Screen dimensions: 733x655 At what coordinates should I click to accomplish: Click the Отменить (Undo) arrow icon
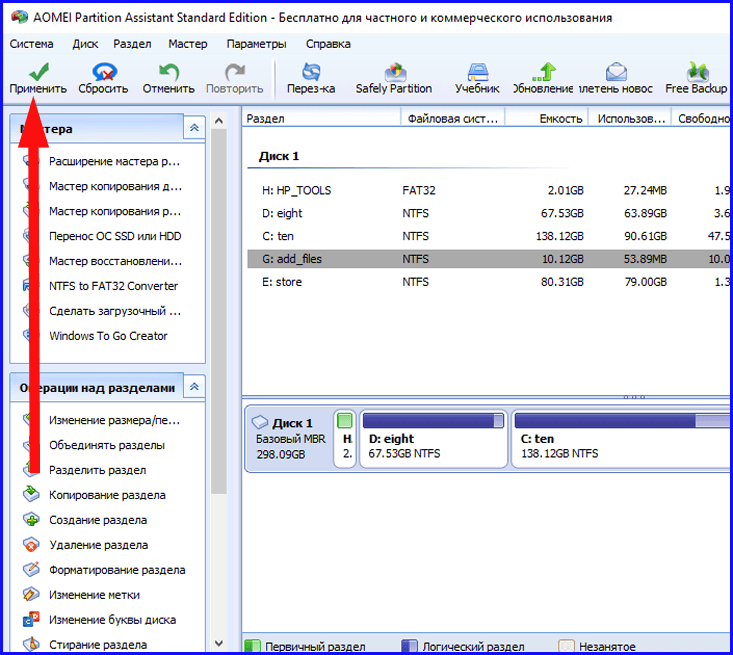pyautogui.click(x=169, y=72)
